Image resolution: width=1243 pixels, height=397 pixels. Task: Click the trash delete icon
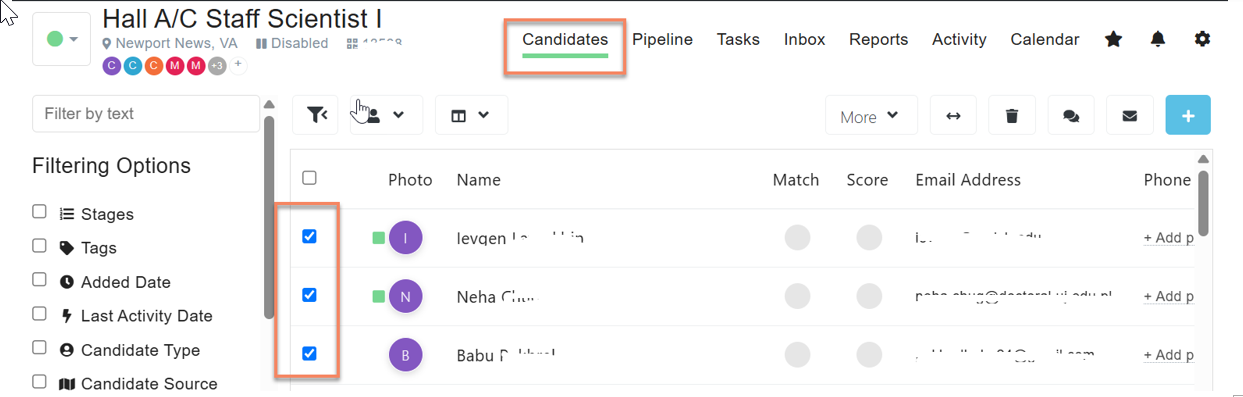(x=1012, y=116)
